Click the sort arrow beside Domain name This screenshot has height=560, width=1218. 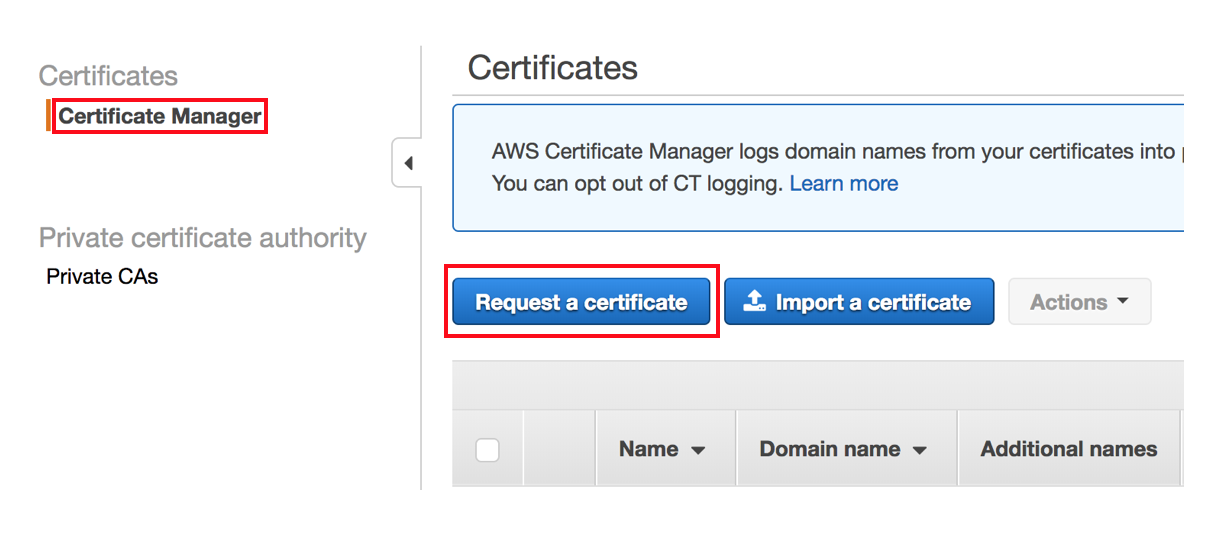[x=919, y=451]
